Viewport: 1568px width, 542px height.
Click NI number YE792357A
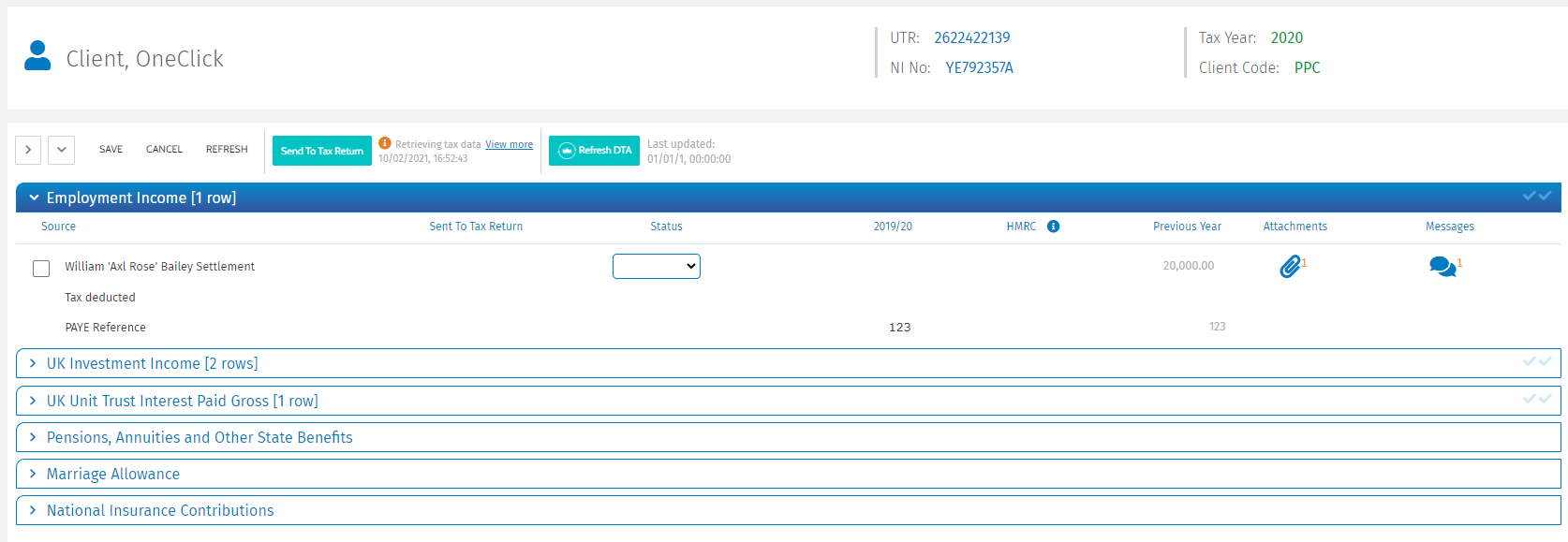point(979,67)
